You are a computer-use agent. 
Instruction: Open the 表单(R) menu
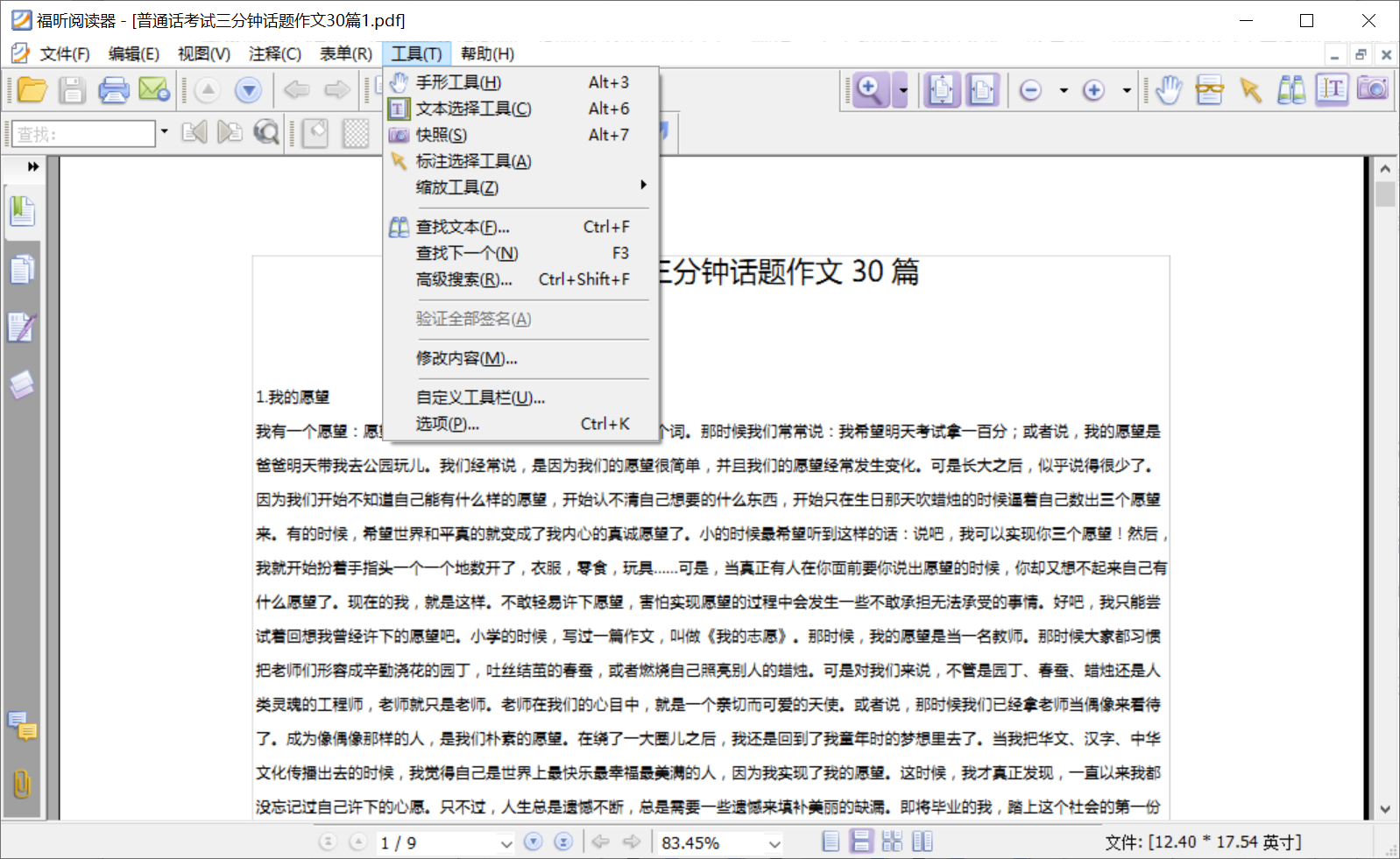coord(346,53)
